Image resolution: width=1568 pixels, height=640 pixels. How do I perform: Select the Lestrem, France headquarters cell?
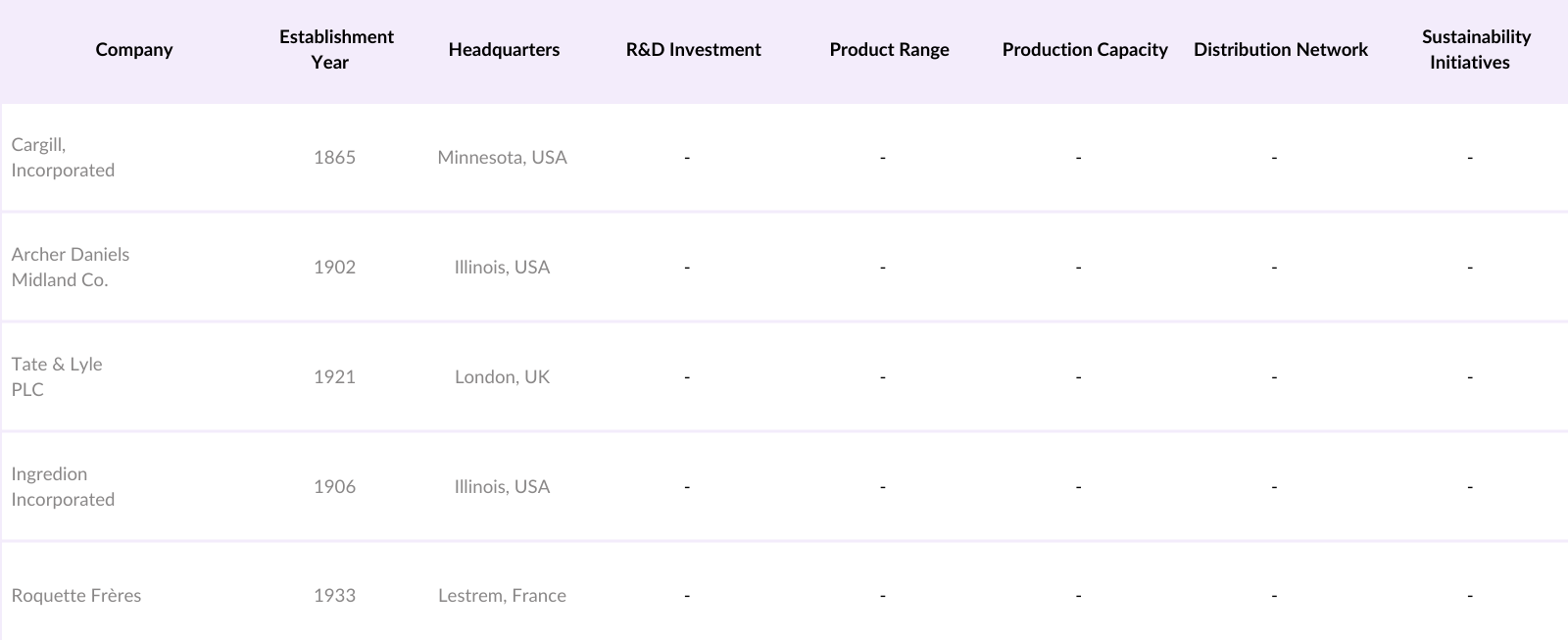coord(502,596)
